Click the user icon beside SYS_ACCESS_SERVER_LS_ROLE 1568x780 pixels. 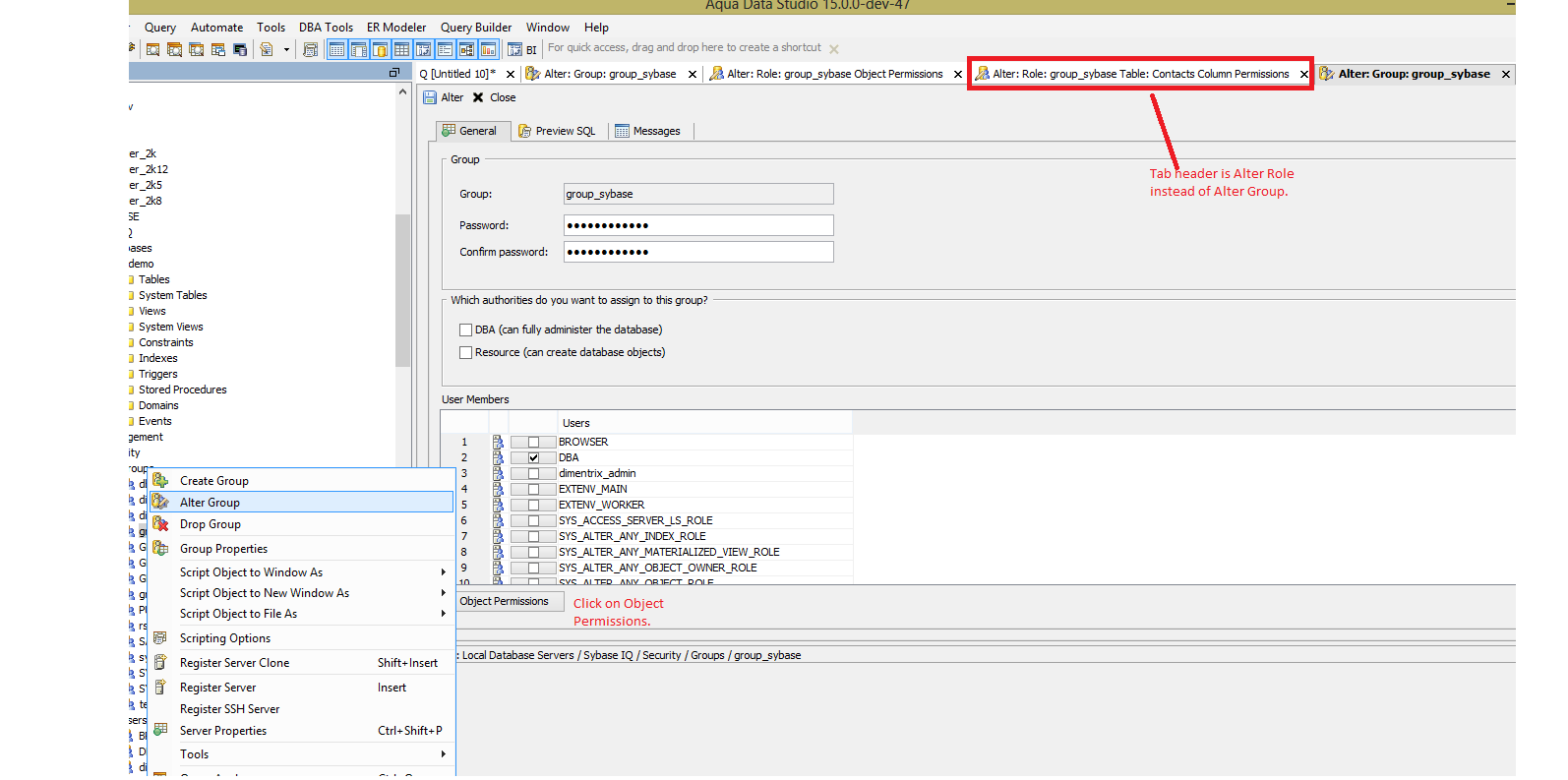click(x=498, y=520)
